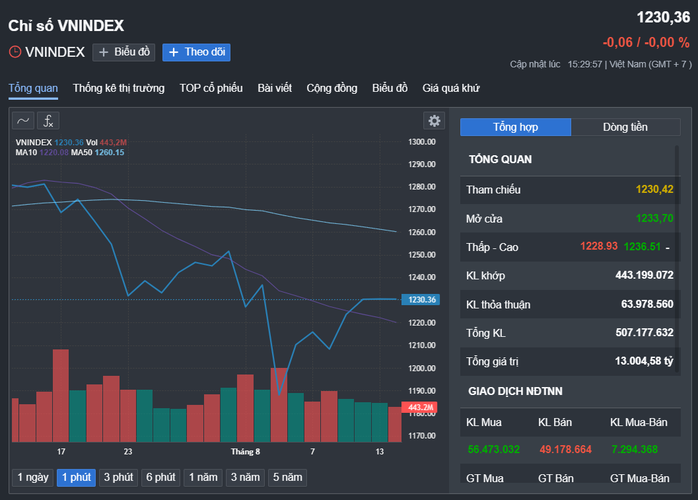The height and width of the screenshot is (500, 698).
Task: Click the Tháng 8 date axis label
Action: click(245, 451)
